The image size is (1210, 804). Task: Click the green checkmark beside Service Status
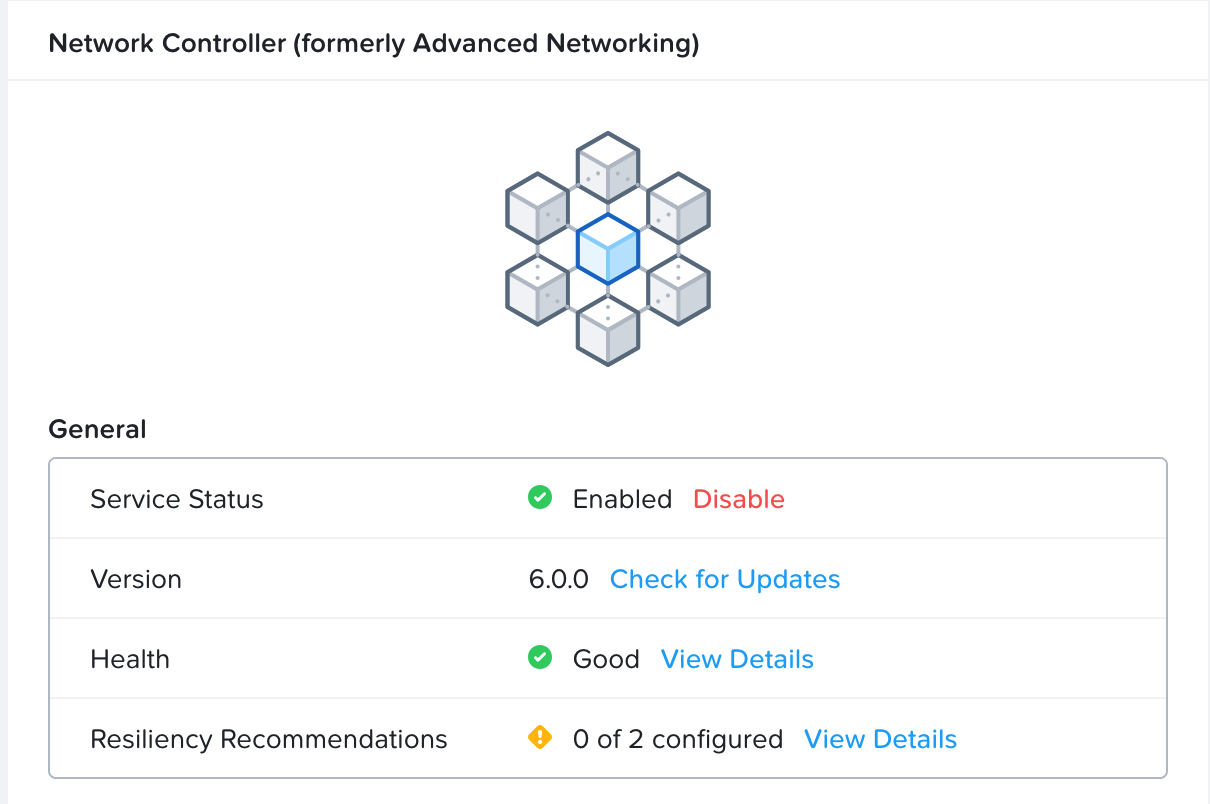pos(540,497)
